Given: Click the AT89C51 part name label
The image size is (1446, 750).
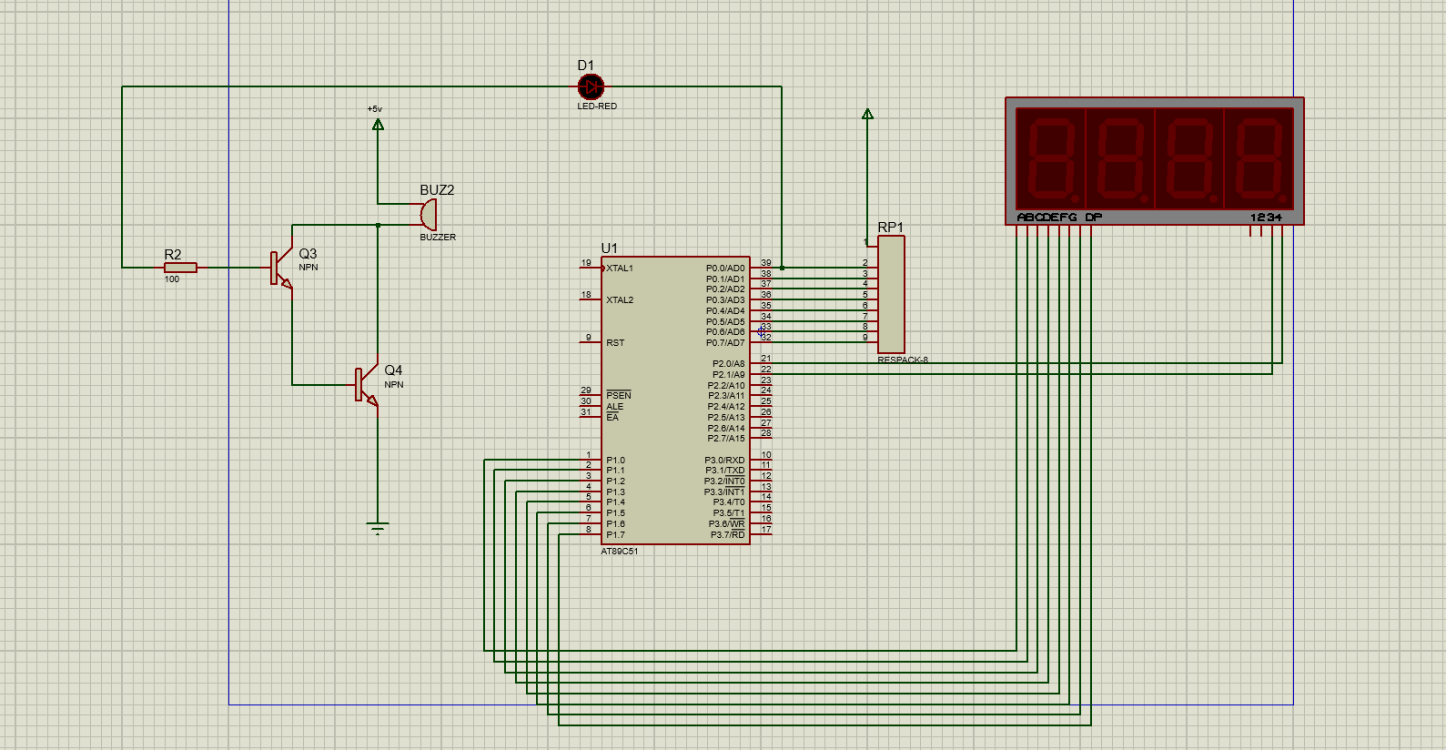Looking at the screenshot, I should [619, 551].
